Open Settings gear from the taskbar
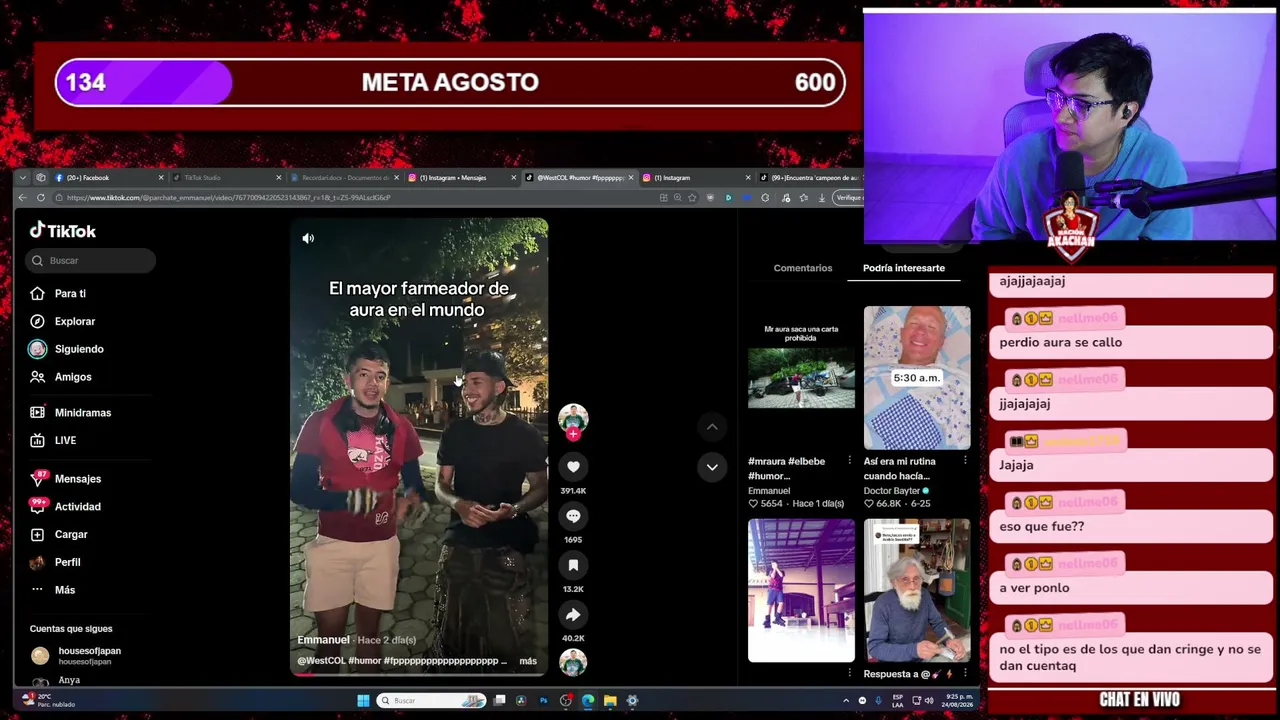Screen dimensions: 1280x720 pyautogui.click(x=632, y=701)
